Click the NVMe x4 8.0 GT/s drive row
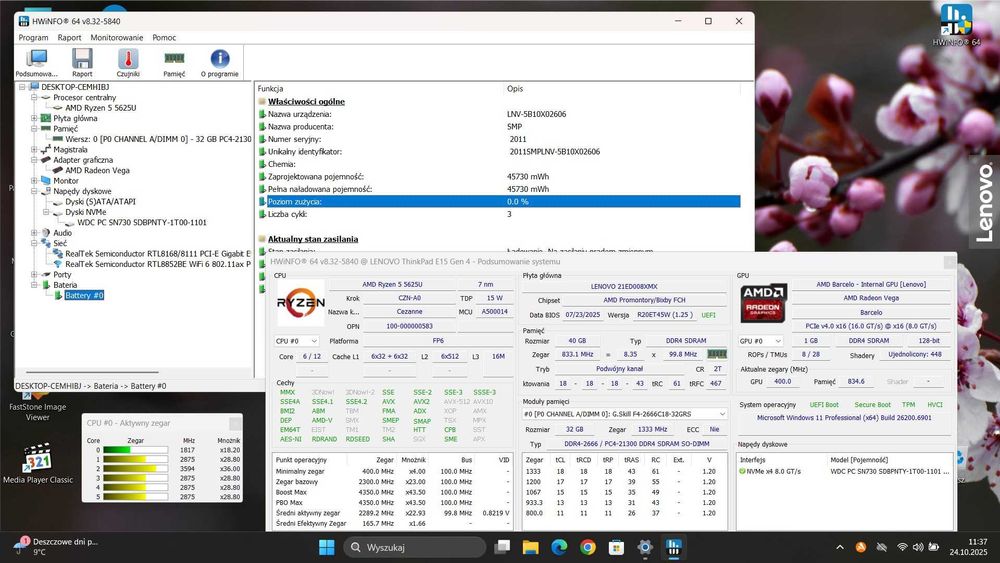The image size is (1000, 563). click(x=844, y=471)
